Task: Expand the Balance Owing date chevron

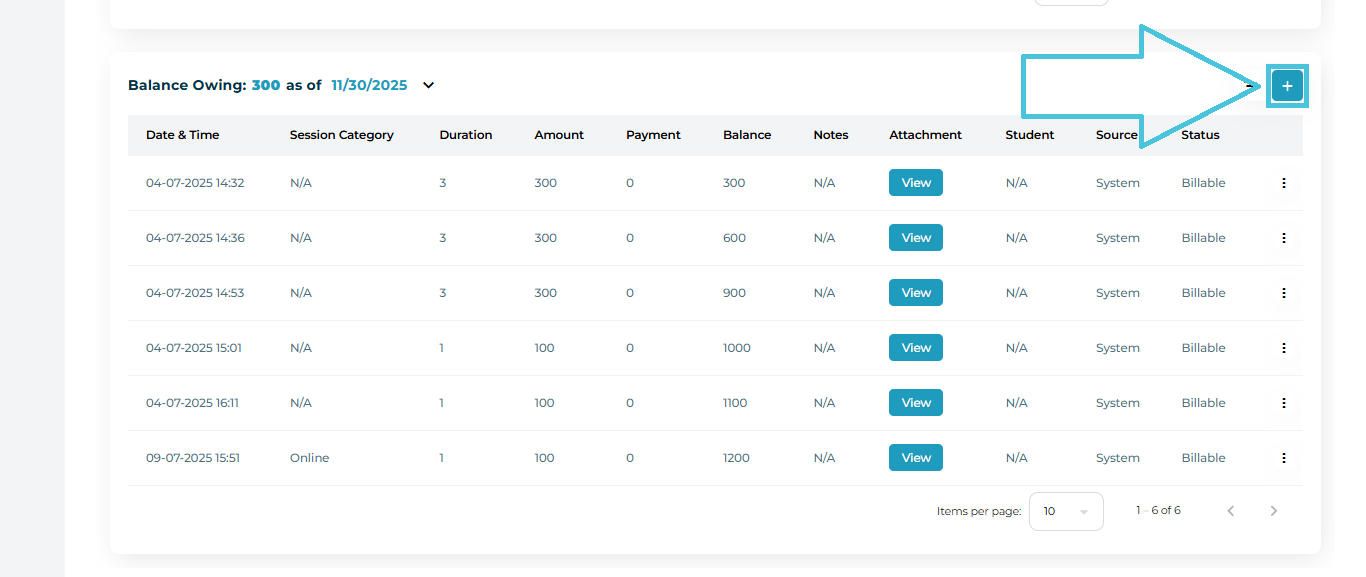Action: [x=428, y=86]
